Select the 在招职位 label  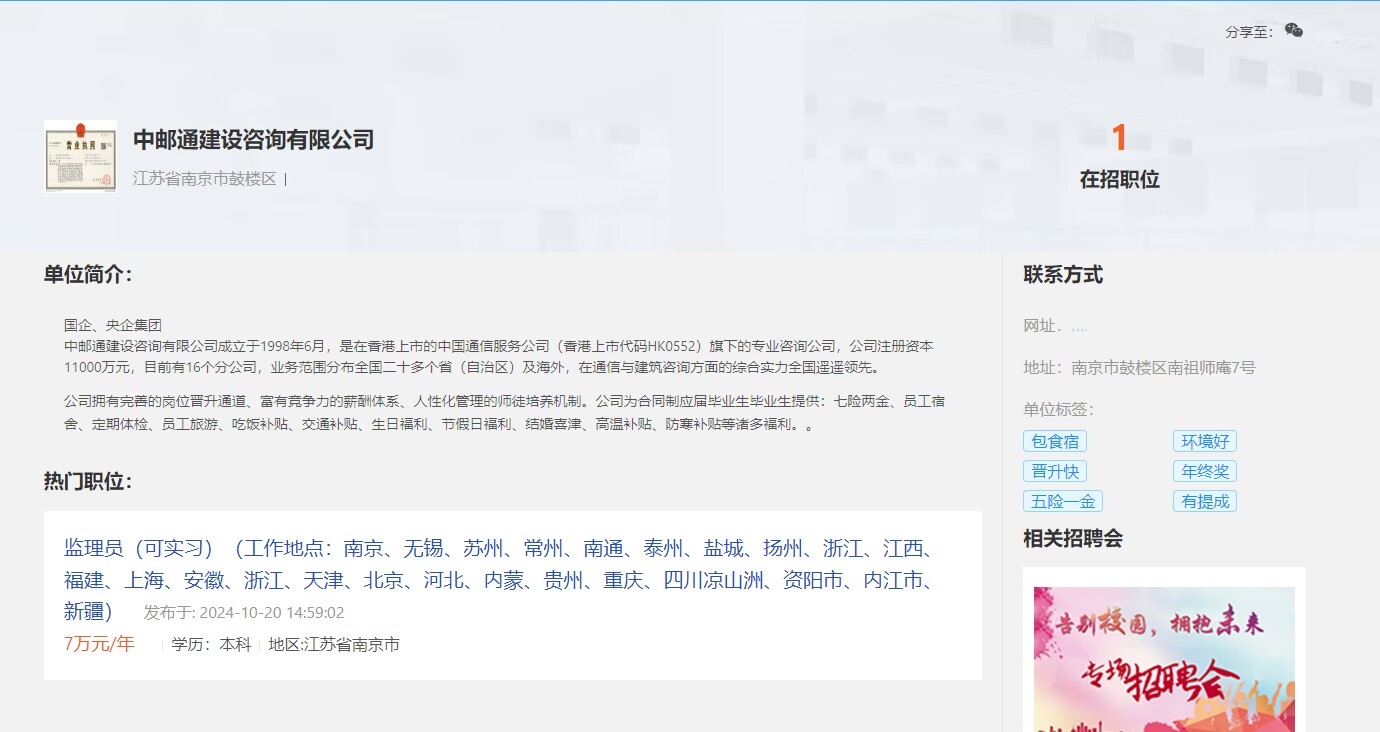click(x=1119, y=180)
